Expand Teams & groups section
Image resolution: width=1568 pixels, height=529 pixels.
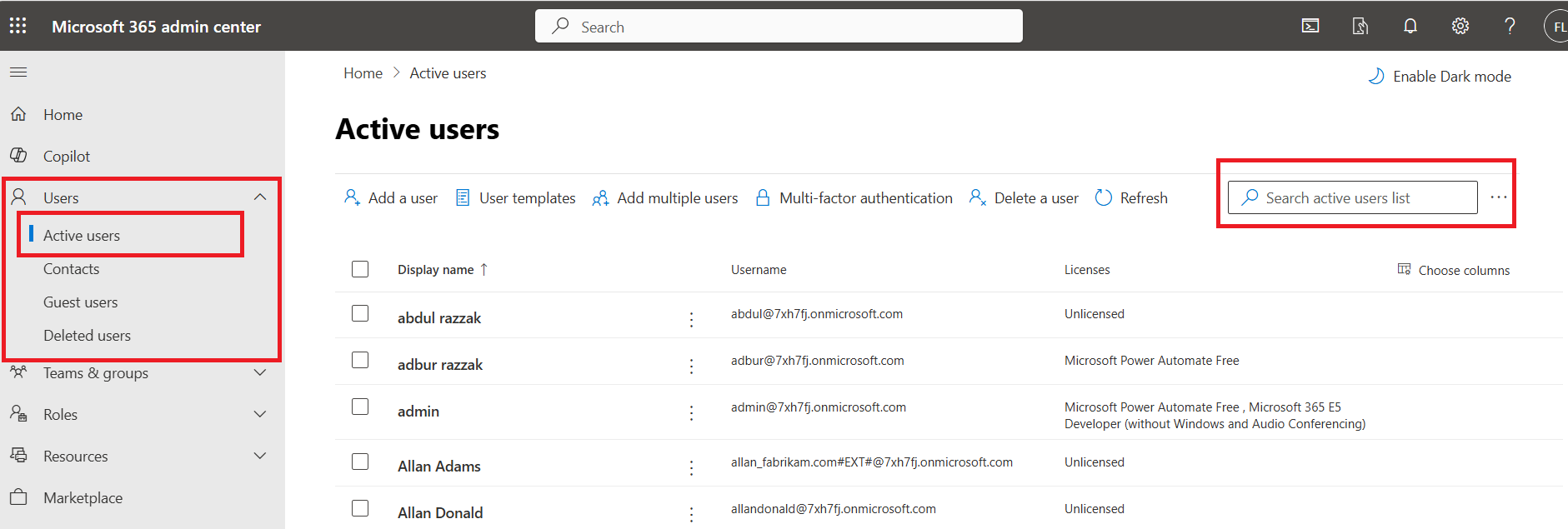[x=260, y=372]
